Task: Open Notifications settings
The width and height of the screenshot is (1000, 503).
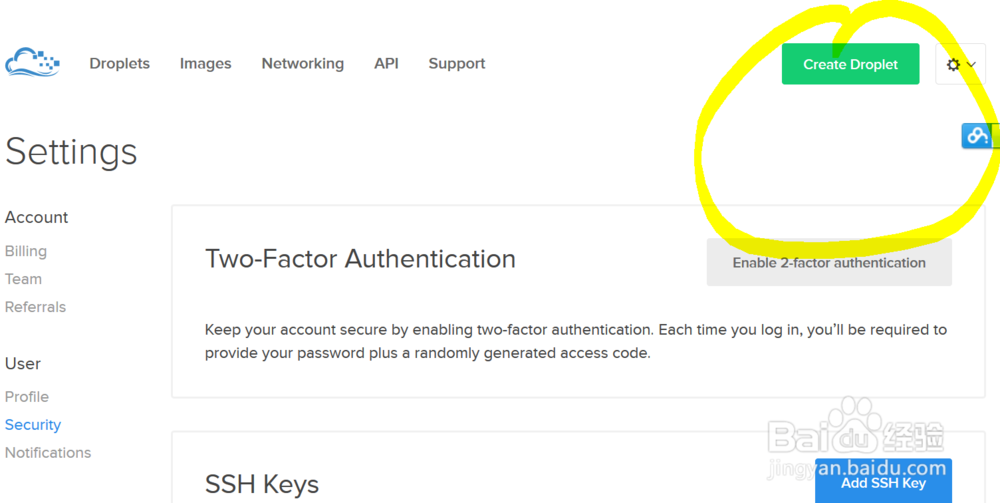Action: click(48, 453)
